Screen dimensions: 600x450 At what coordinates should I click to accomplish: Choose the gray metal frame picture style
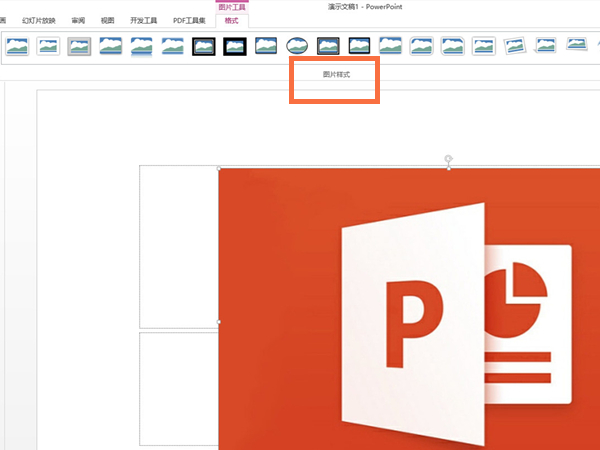80,46
